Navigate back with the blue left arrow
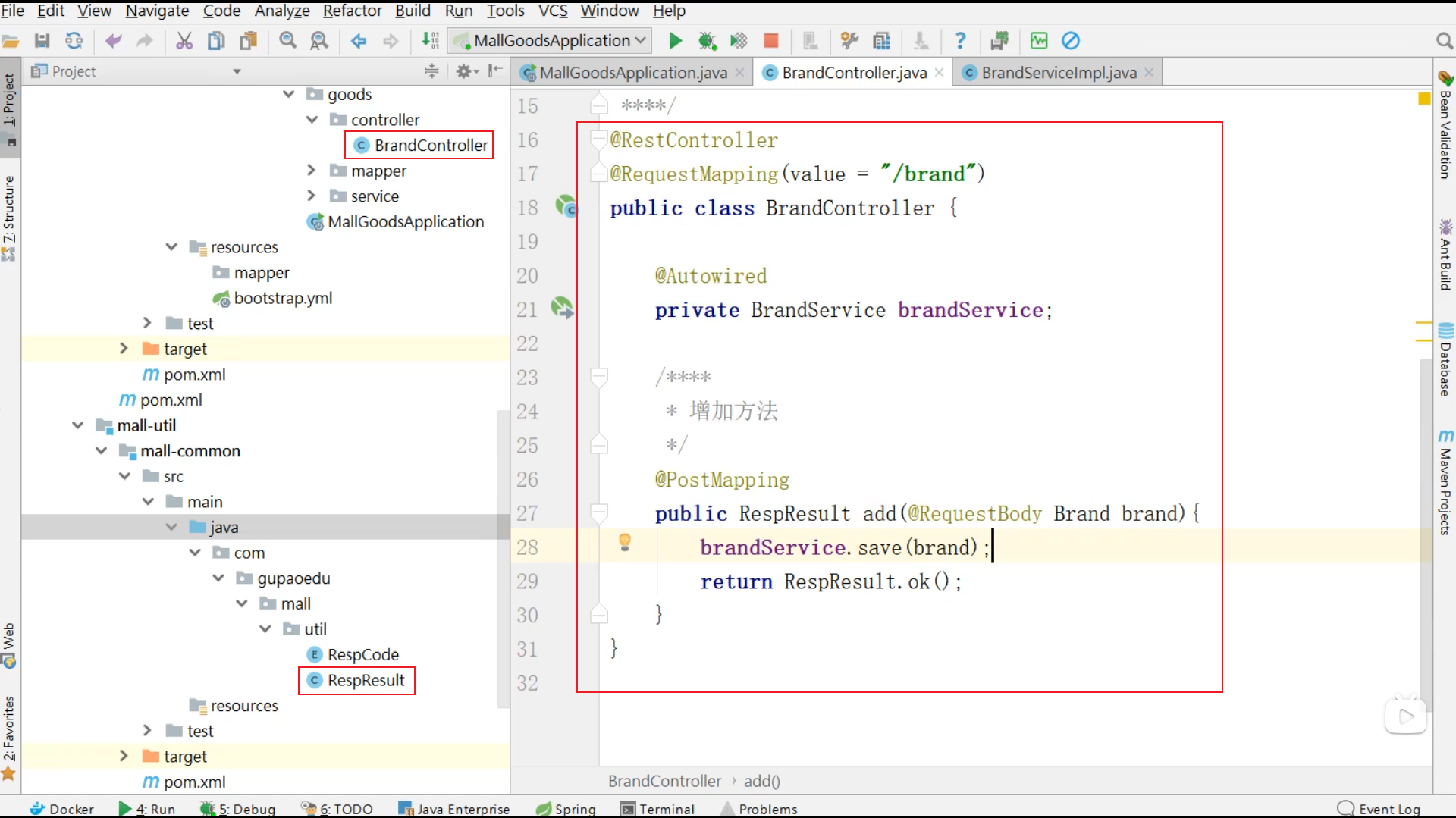Image resolution: width=1456 pixels, height=818 pixels. pyautogui.click(x=359, y=41)
